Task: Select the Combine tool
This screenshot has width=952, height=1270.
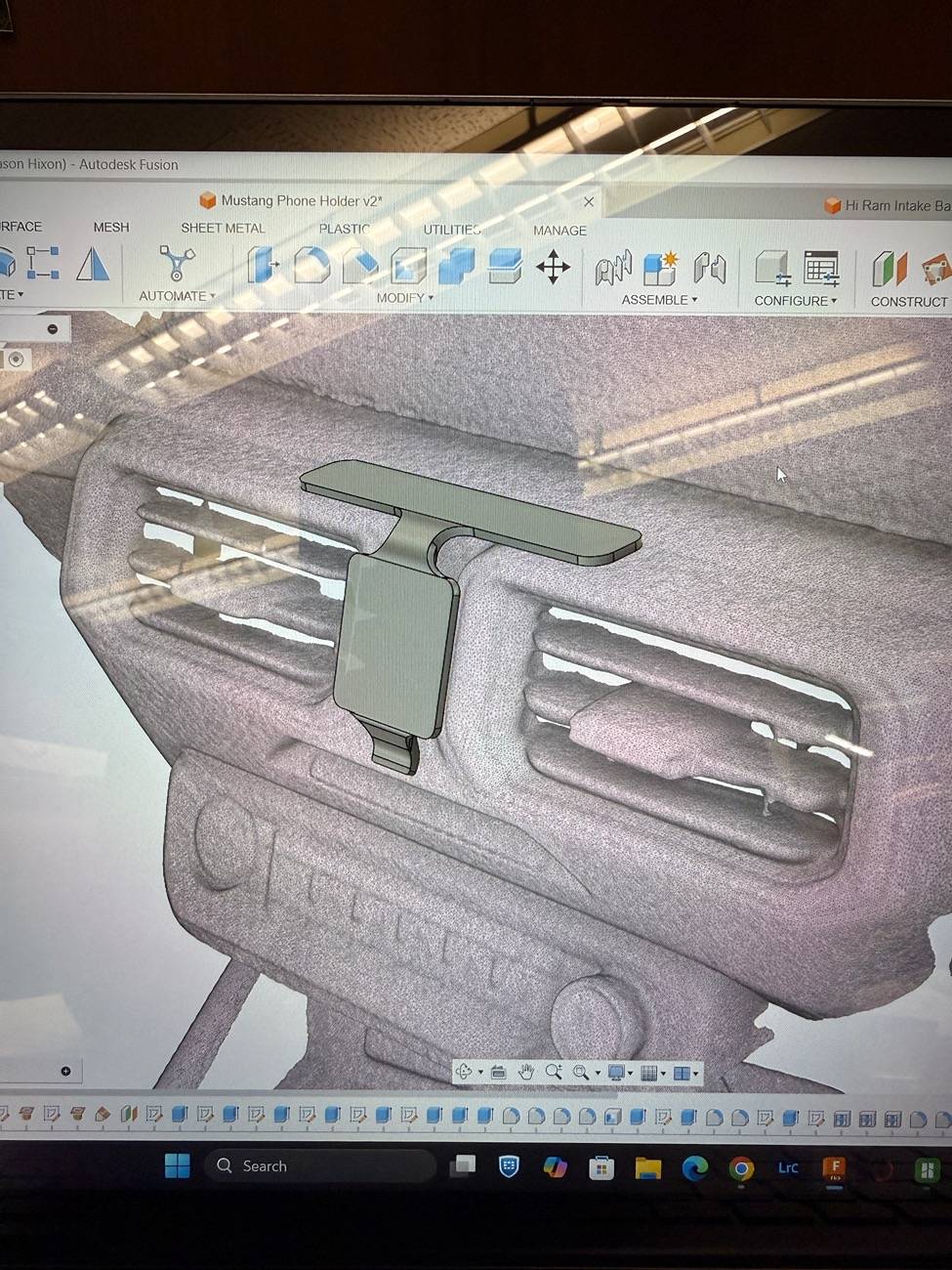Action: coord(456,266)
